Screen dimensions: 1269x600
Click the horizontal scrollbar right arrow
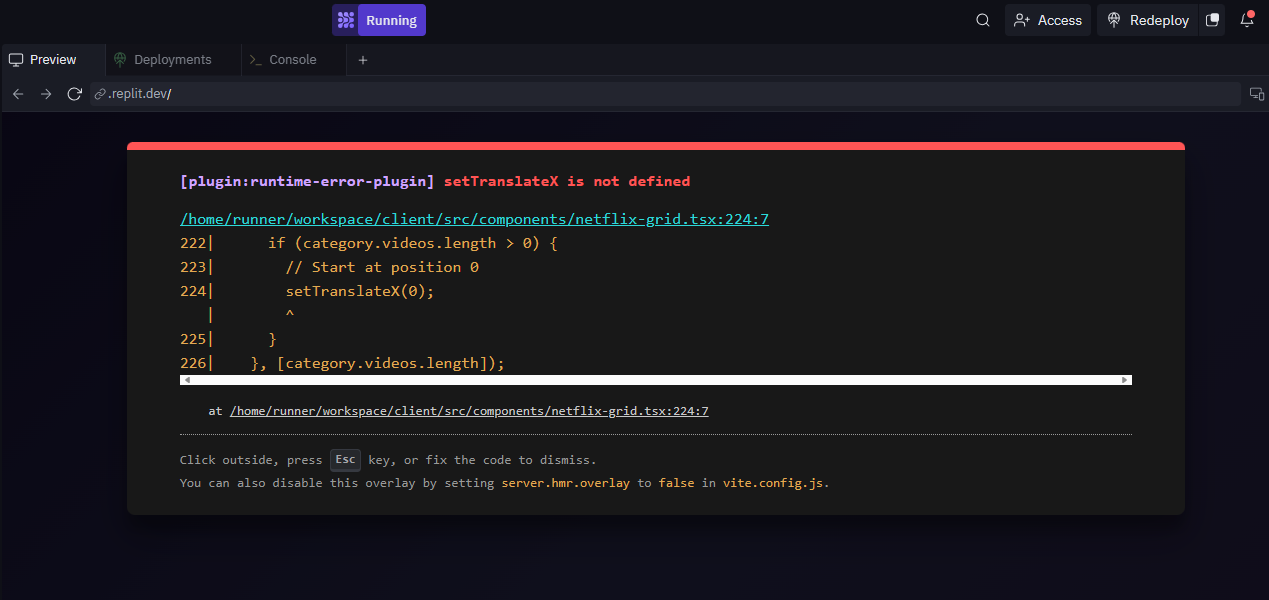click(1125, 380)
